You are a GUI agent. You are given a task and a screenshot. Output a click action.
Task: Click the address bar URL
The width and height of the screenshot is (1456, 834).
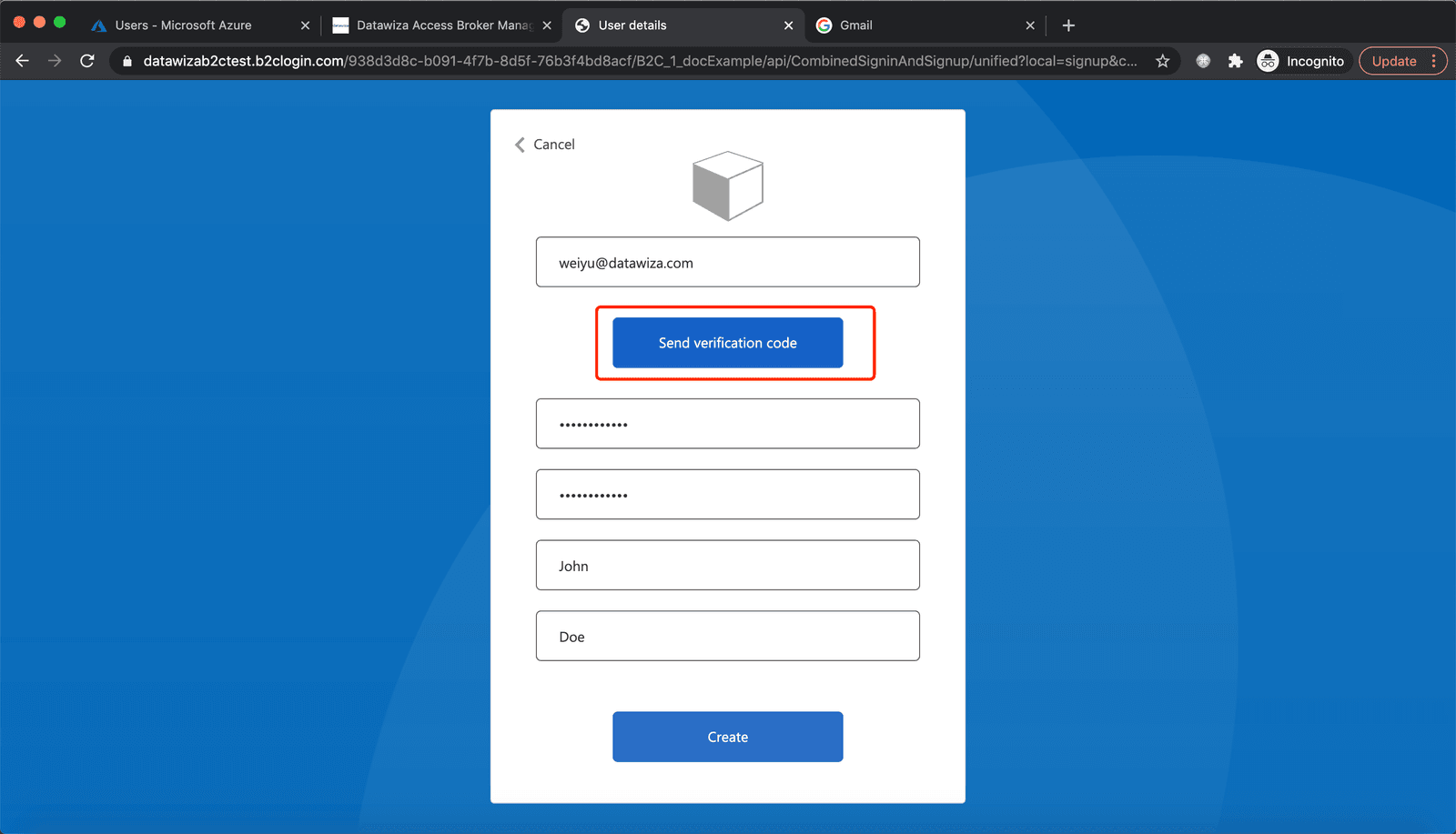click(x=640, y=61)
